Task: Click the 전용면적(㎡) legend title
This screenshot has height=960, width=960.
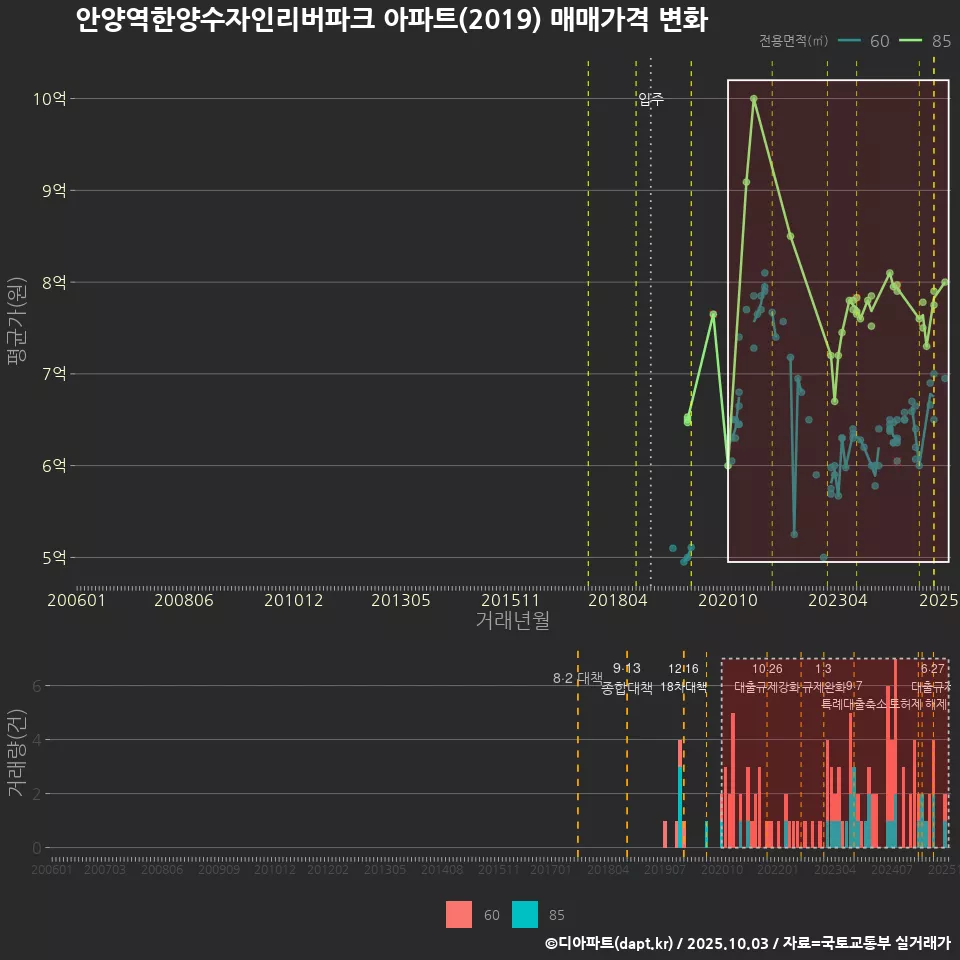Action: 793,41
